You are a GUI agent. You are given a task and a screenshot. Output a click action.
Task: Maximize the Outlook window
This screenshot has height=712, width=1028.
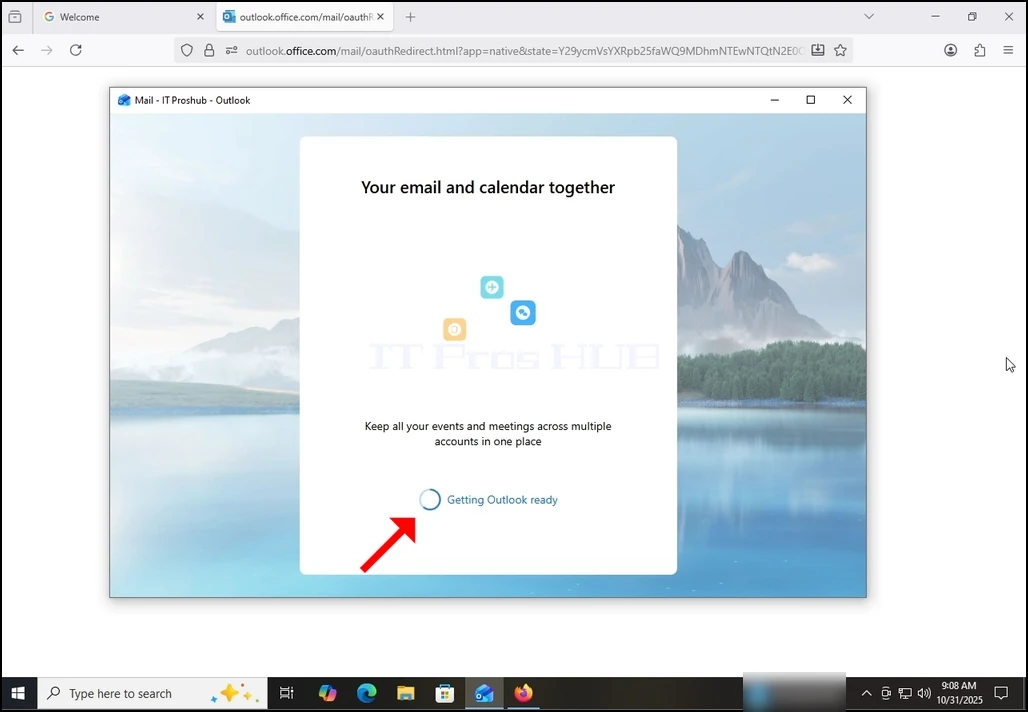tap(811, 100)
